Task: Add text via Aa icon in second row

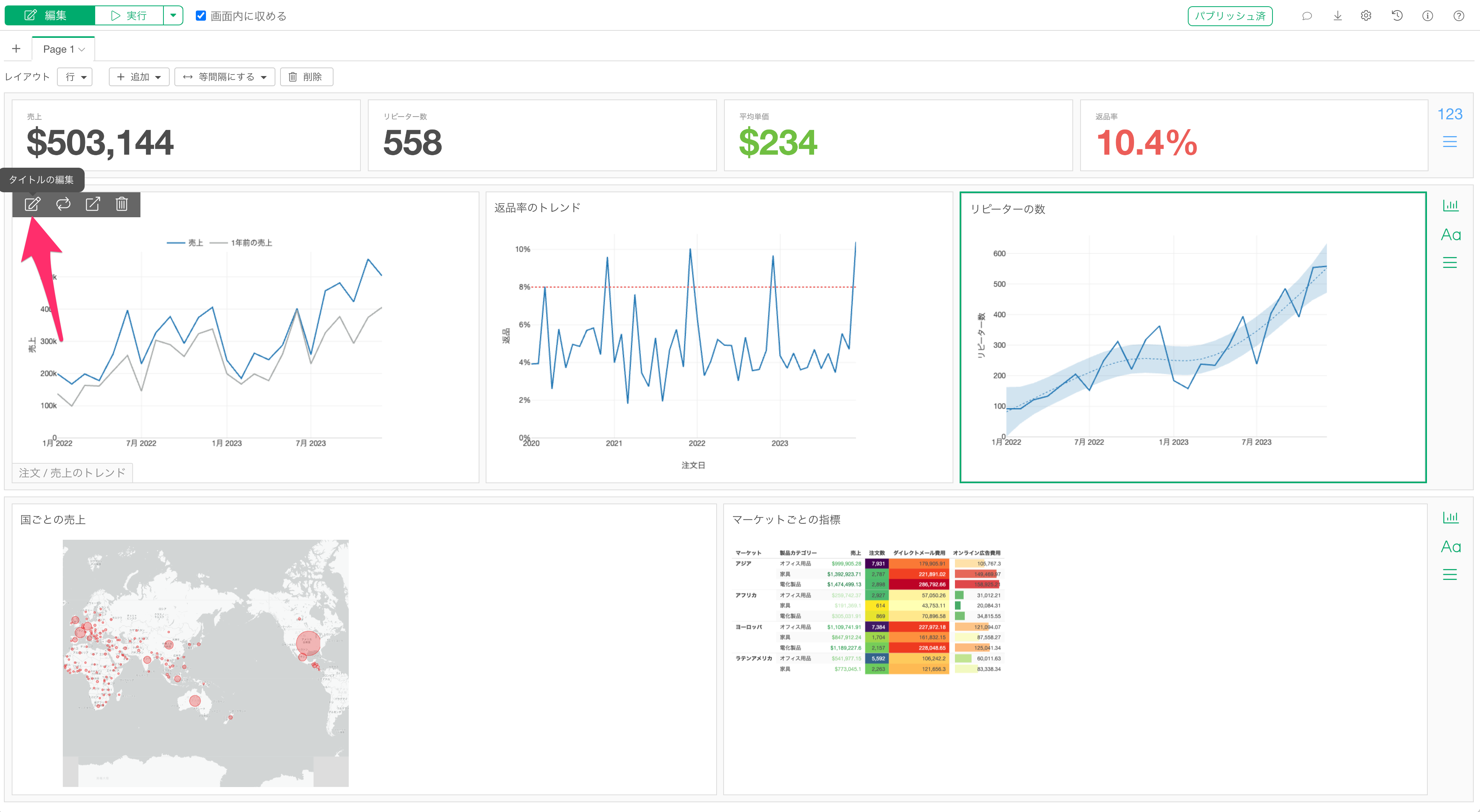Action: 1451,234
